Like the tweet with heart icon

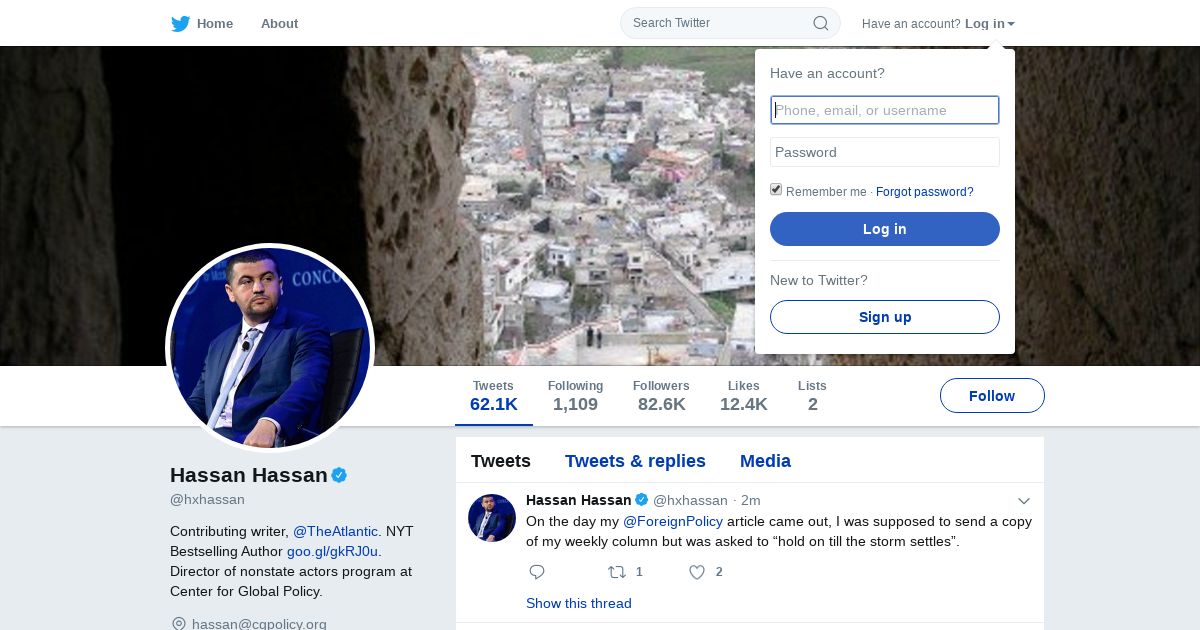pyautogui.click(x=697, y=572)
